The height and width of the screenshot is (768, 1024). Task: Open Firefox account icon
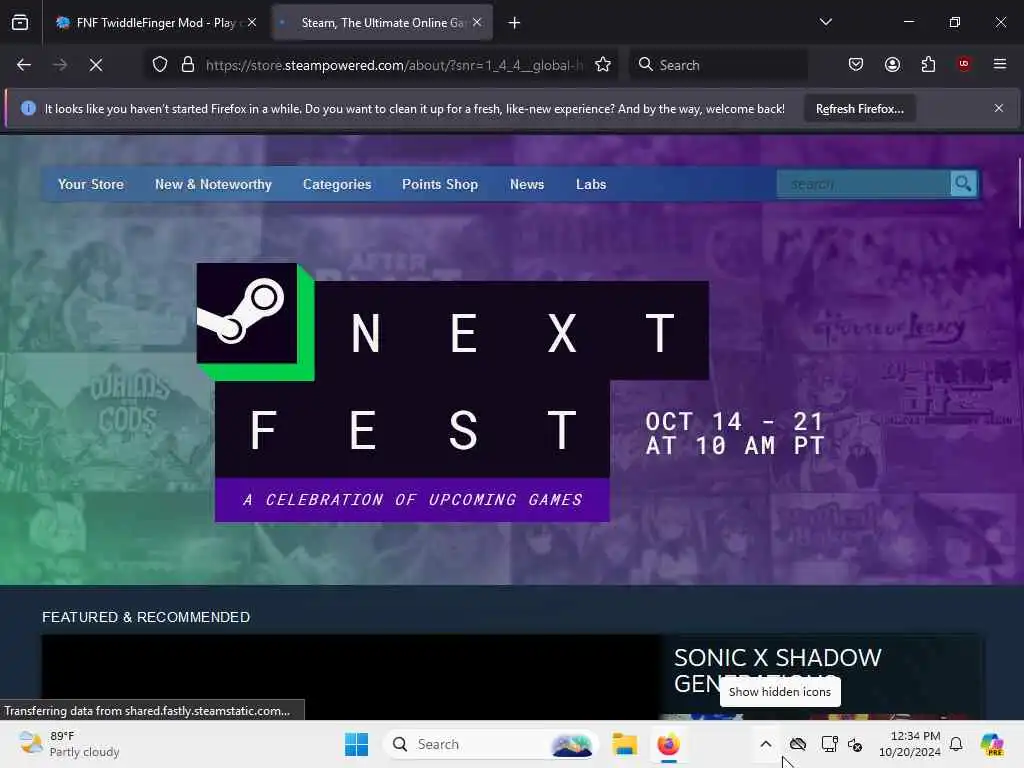892,65
